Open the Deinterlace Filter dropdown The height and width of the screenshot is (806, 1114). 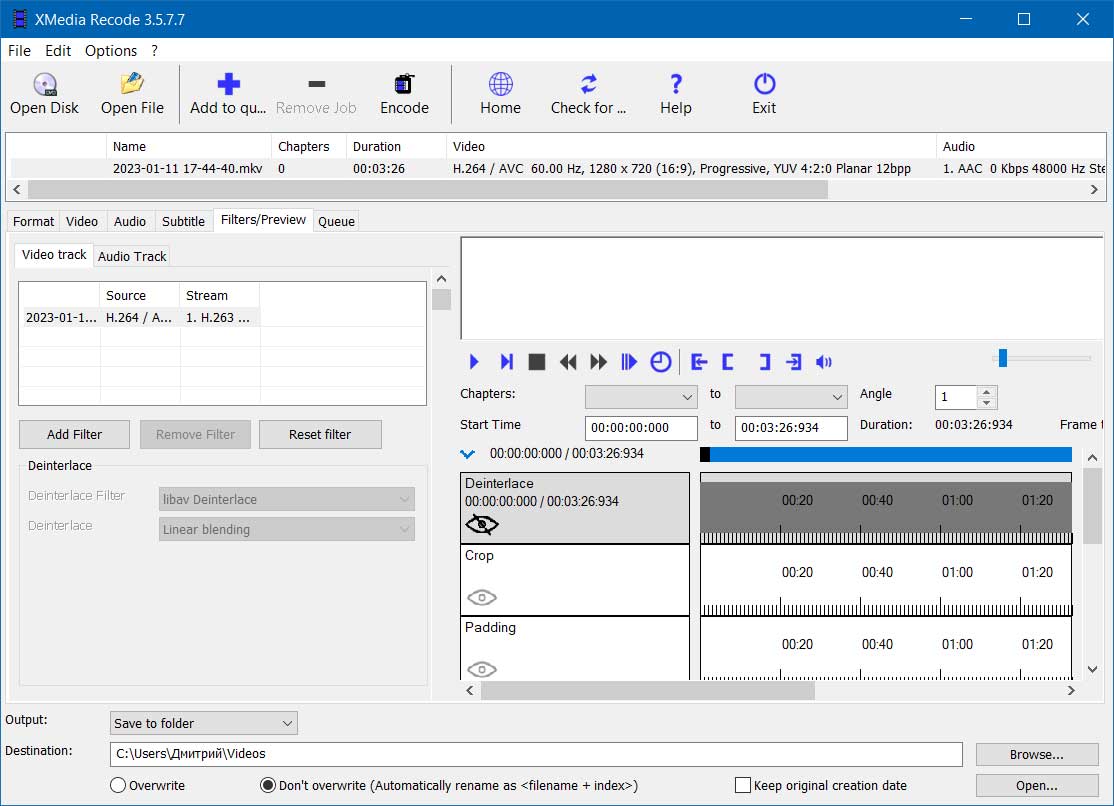[x=286, y=499]
